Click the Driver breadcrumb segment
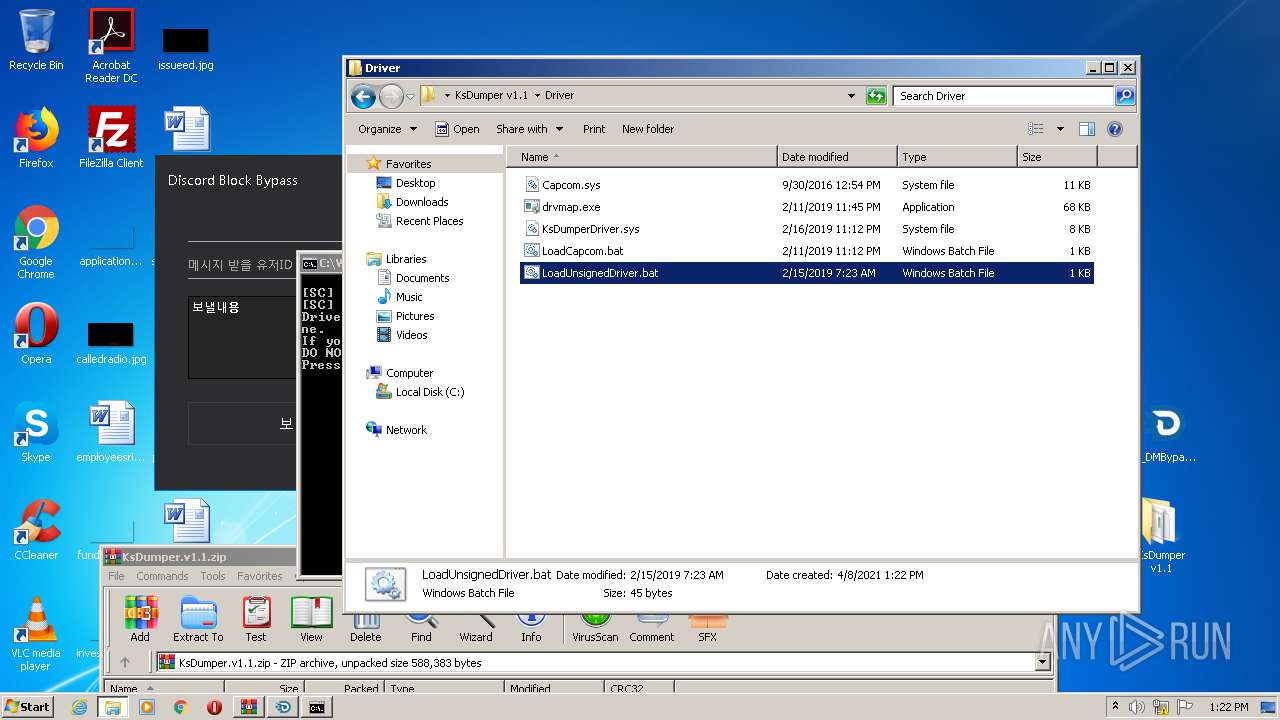 pyautogui.click(x=559, y=96)
